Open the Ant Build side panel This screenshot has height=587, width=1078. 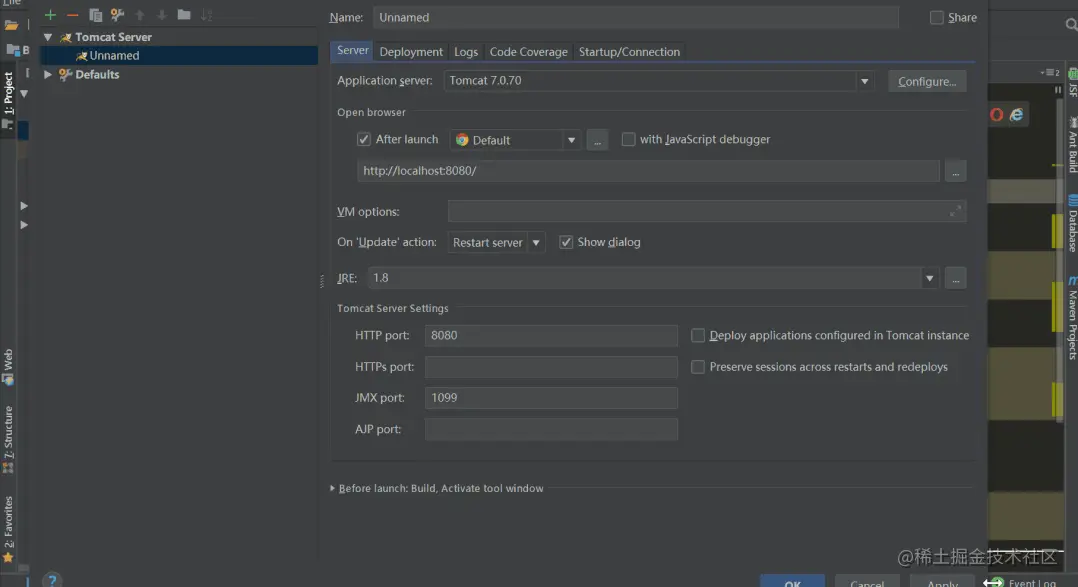pyautogui.click(x=1072, y=146)
